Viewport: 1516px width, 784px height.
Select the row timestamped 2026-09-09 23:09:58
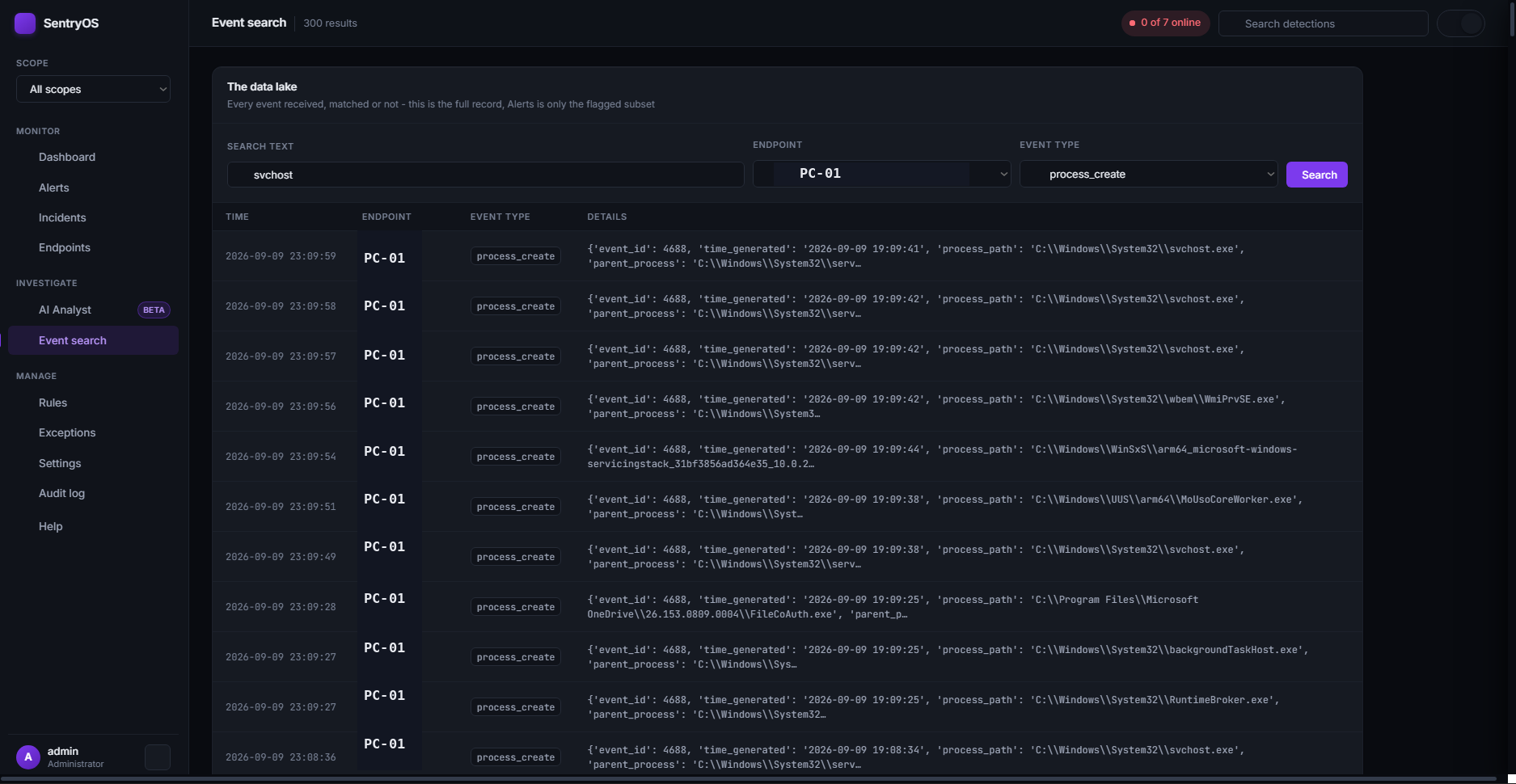click(x=787, y=306)
